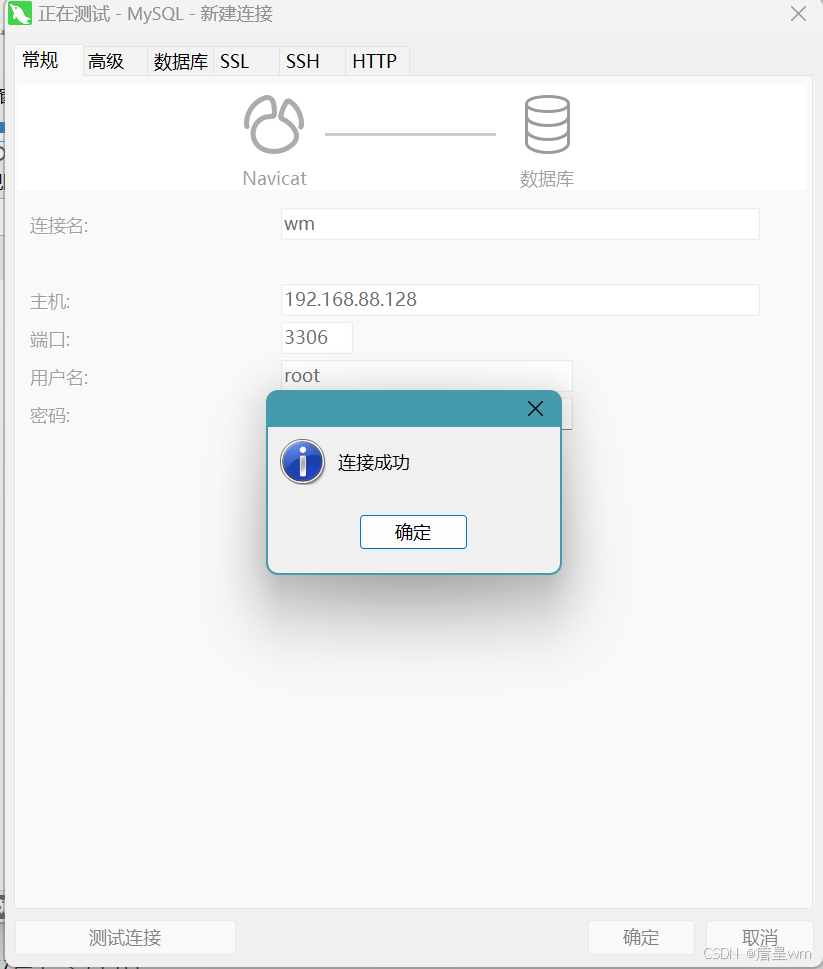
Task: Click the bottom 确定 button
Action: click(x=641, y=937)
